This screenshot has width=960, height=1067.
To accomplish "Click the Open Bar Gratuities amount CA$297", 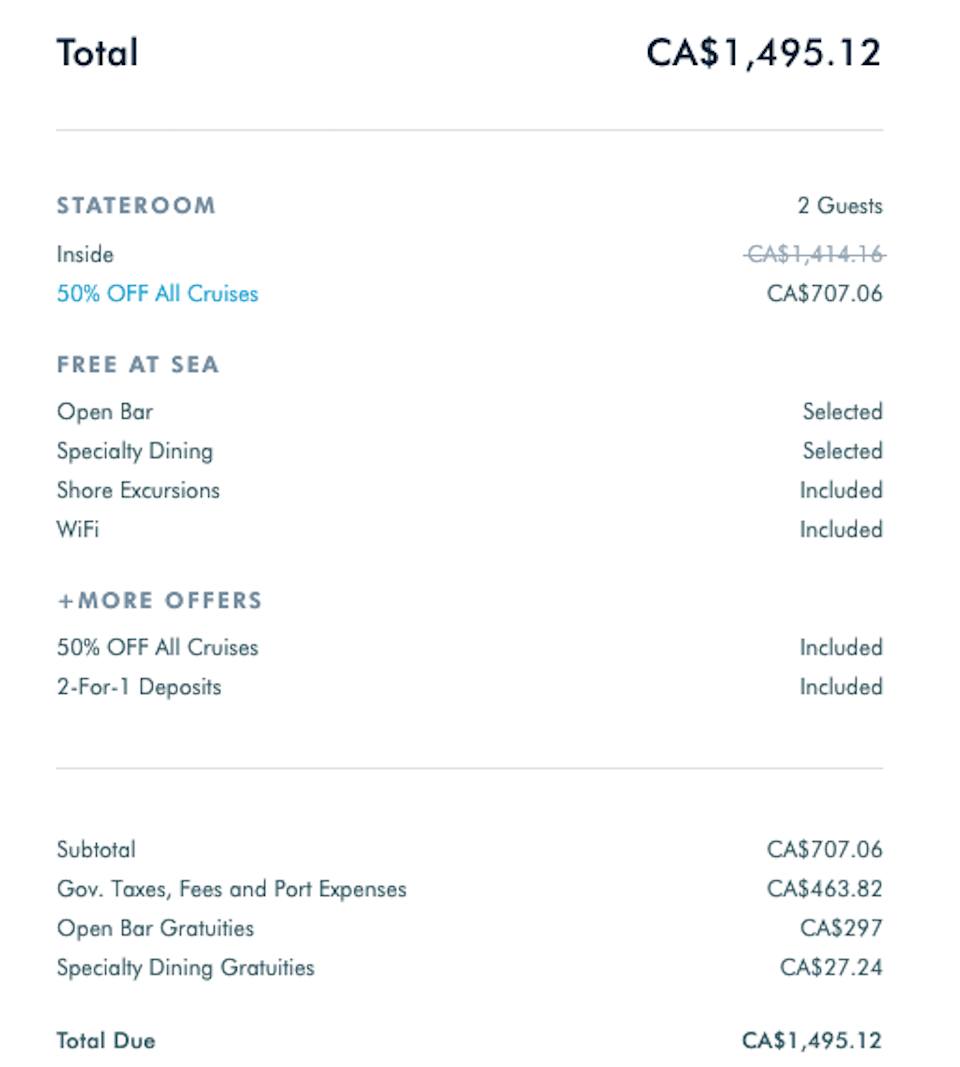I will [x=841, y=928].
